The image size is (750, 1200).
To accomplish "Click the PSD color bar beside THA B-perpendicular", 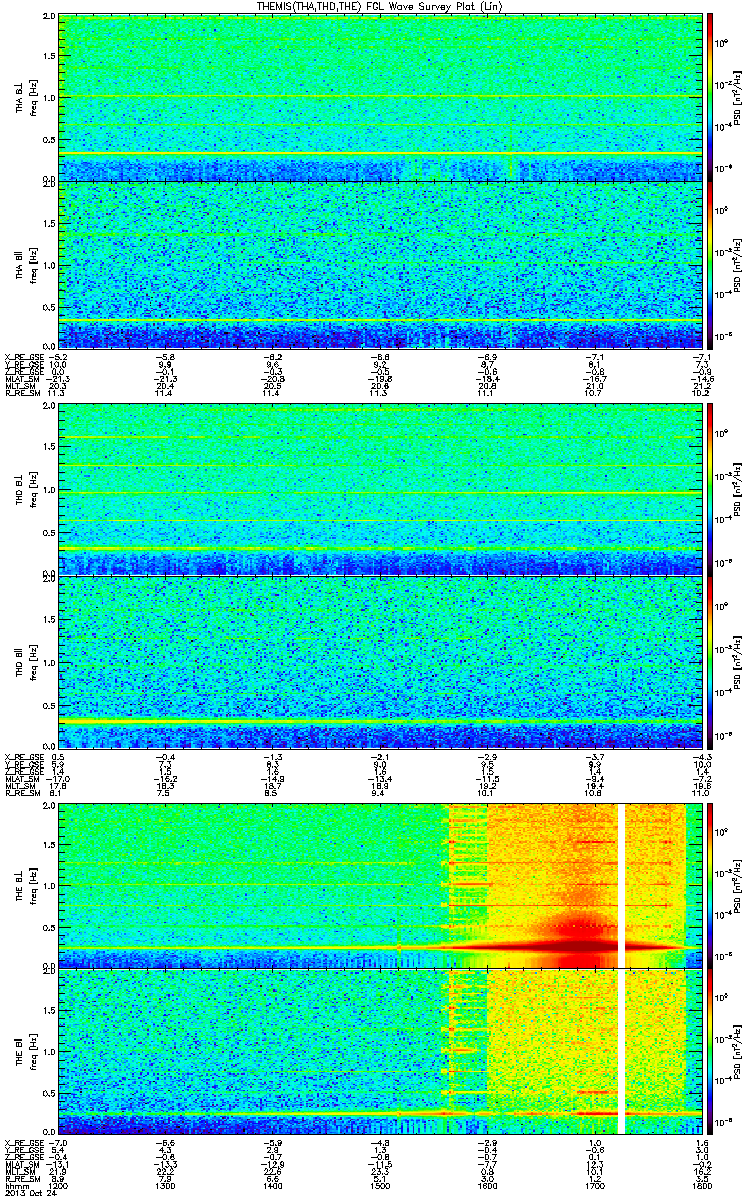I will [710, 97].
